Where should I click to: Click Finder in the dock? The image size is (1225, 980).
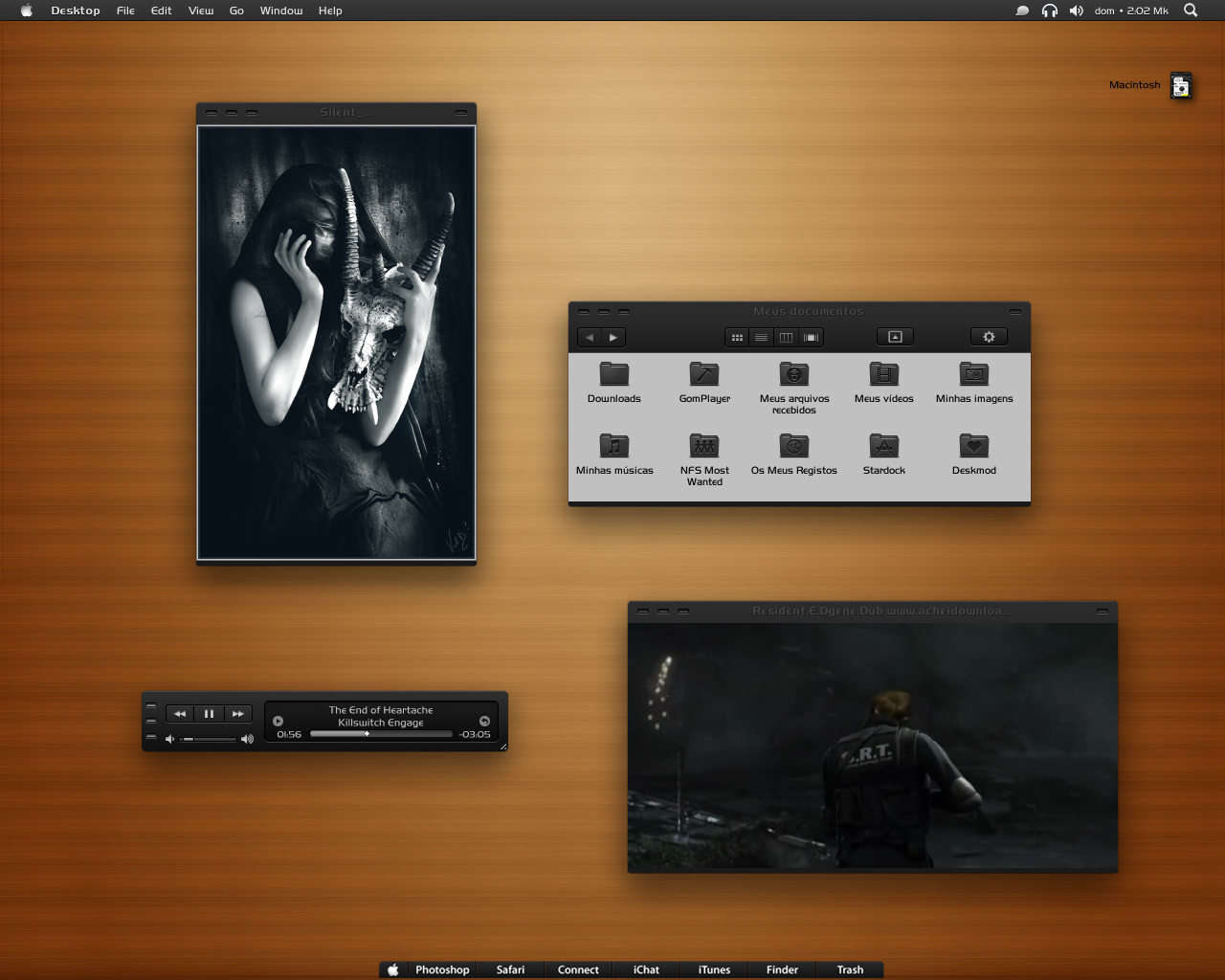click(x=782, y=969)
